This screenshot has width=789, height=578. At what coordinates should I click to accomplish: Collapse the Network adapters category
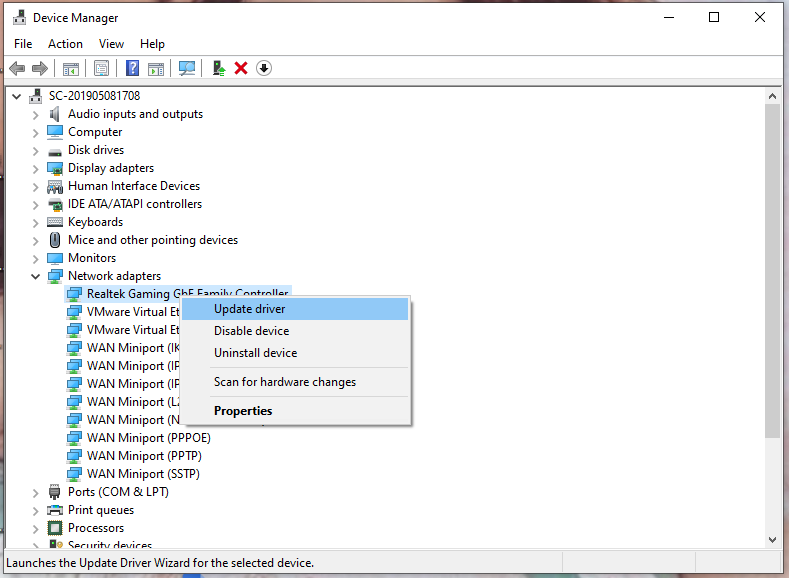35,276
